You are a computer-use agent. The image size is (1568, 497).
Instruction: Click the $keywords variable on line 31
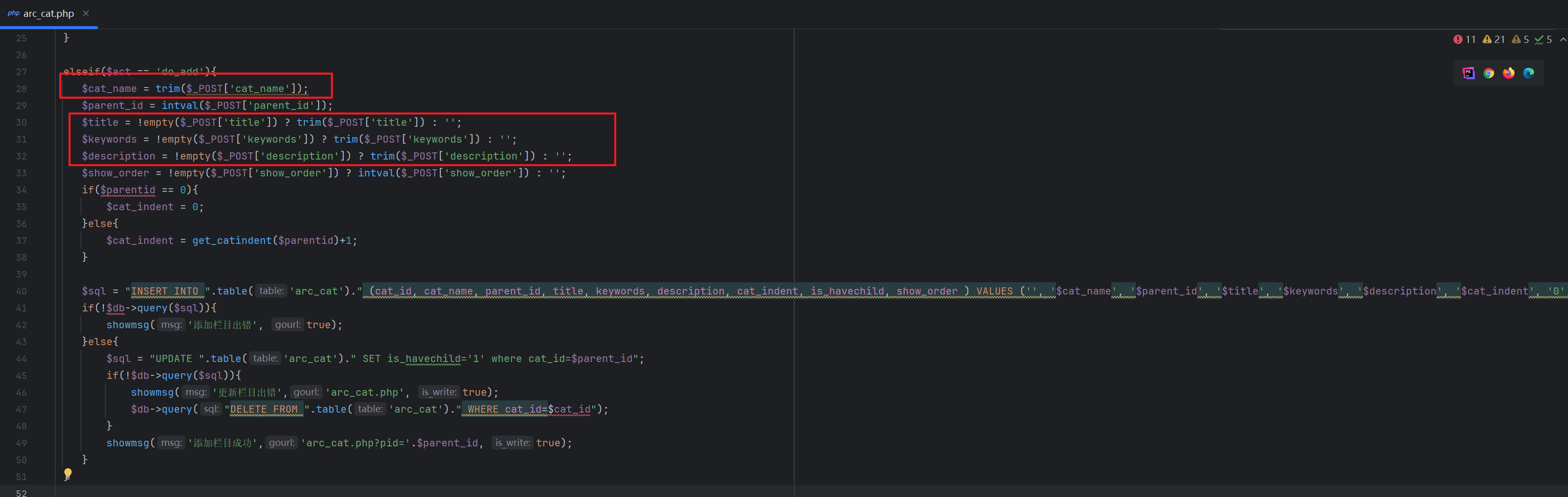coord(109,139)
